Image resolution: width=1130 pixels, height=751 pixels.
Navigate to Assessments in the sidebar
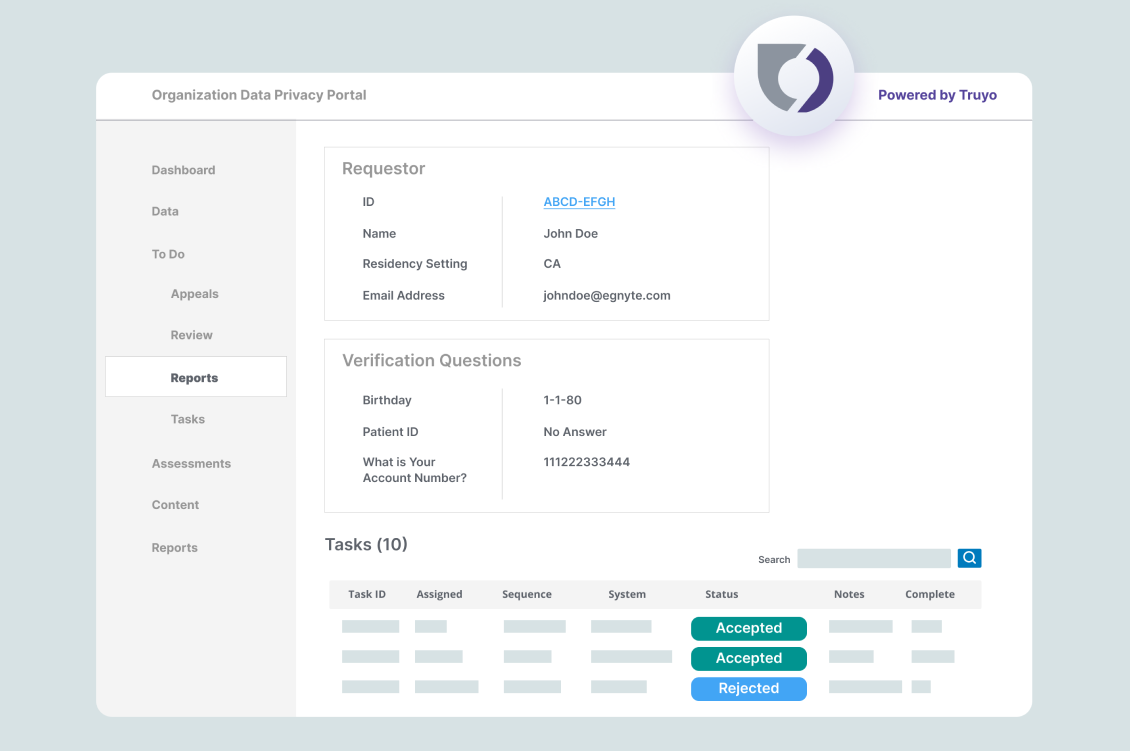coord(191,464)
